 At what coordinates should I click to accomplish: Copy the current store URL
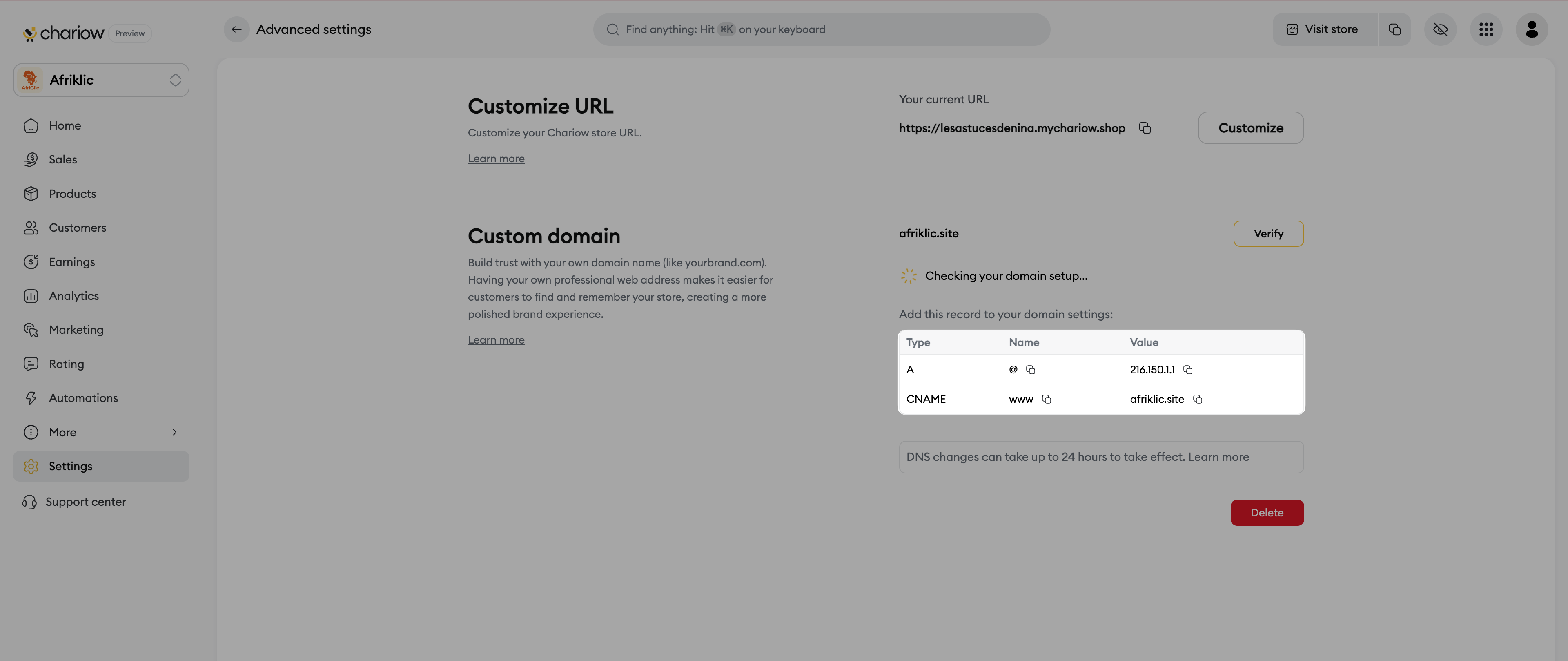1144,128
